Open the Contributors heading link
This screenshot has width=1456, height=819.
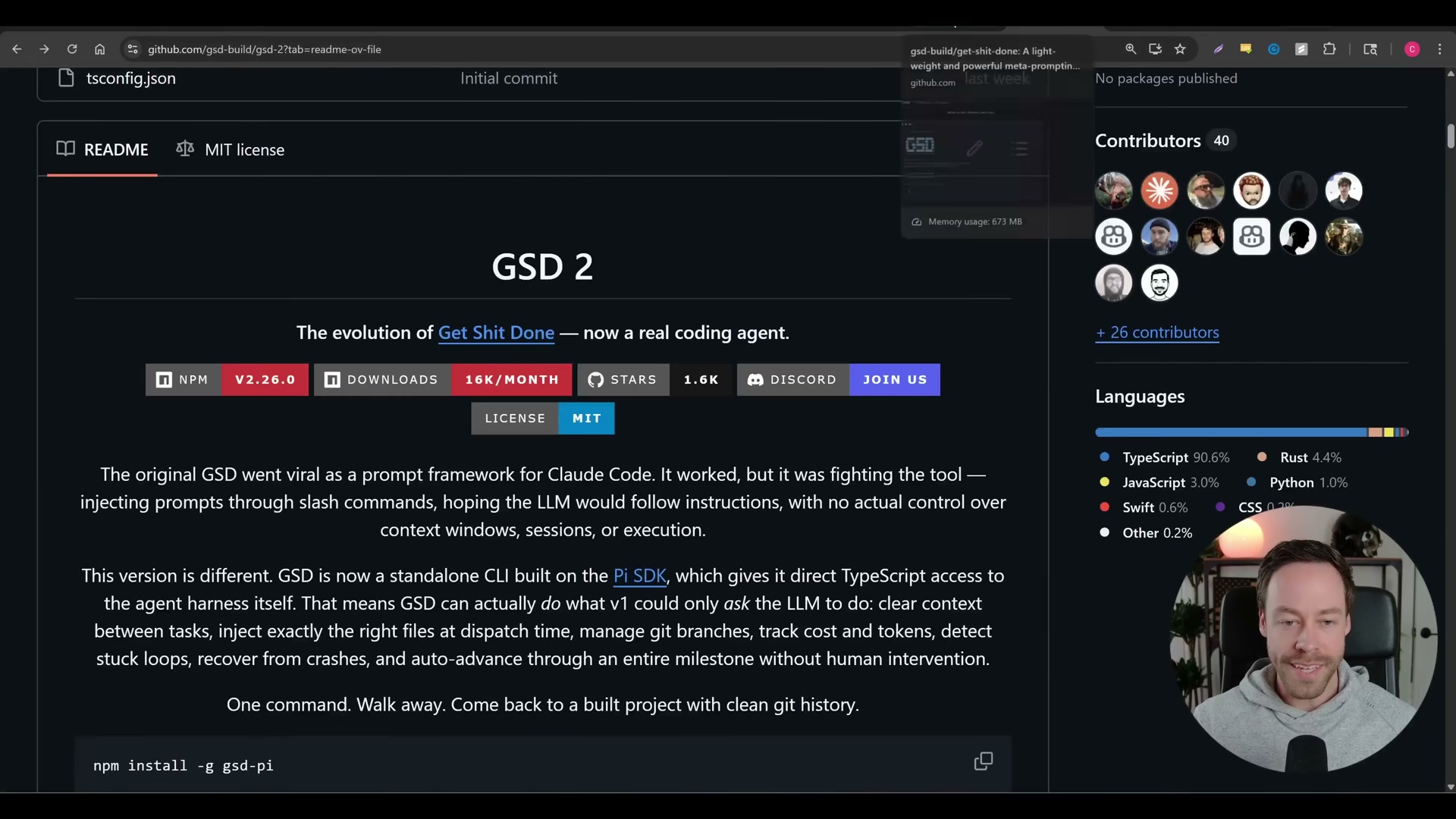coord(1147,141)
